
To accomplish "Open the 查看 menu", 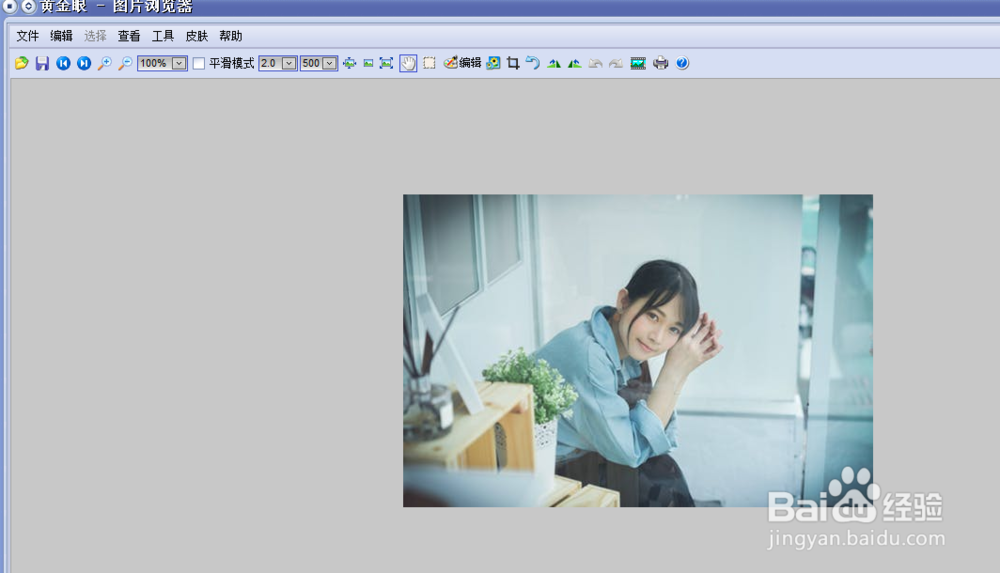I will point(129,36).
